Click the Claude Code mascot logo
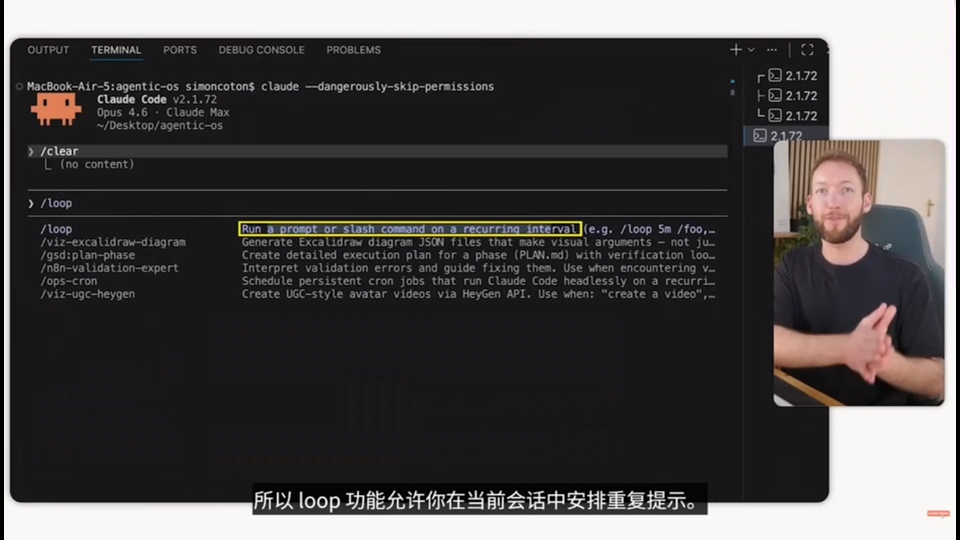 point(56,109)
